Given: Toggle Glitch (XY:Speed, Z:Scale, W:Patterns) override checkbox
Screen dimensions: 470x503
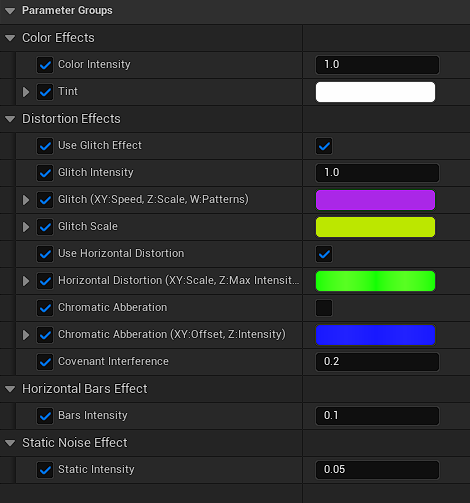Looking at the screenshot, I should click(x=45, y=200).
